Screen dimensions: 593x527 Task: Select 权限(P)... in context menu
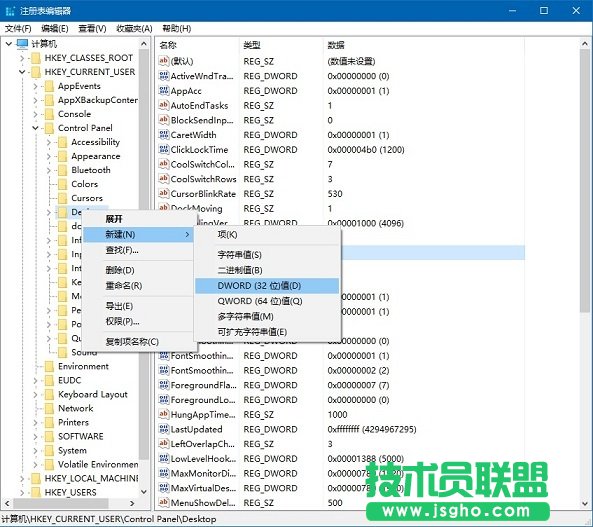tap(138, 322)
